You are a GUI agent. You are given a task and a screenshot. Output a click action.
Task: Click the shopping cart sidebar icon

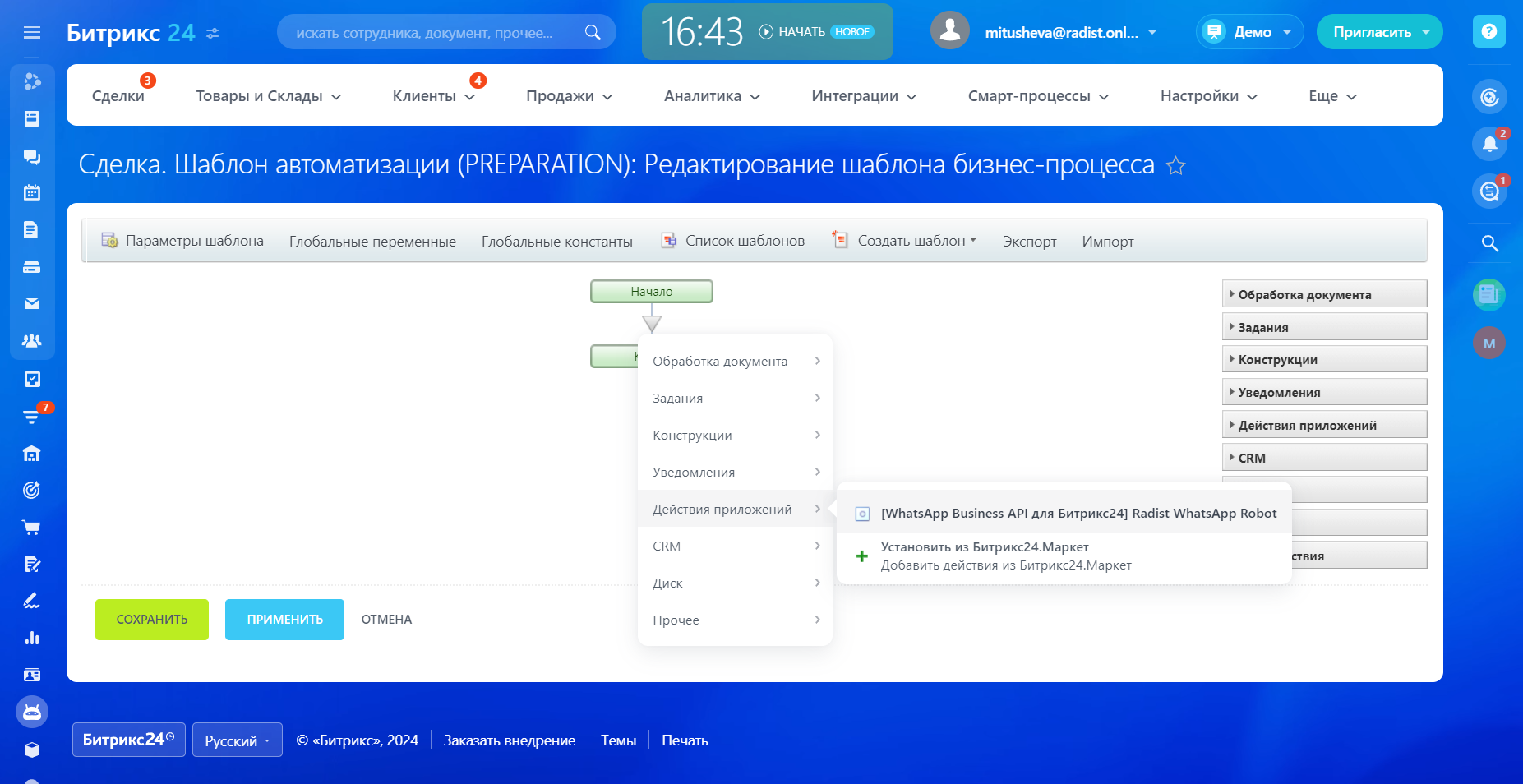pyautogui.click(x=32, y=528)
